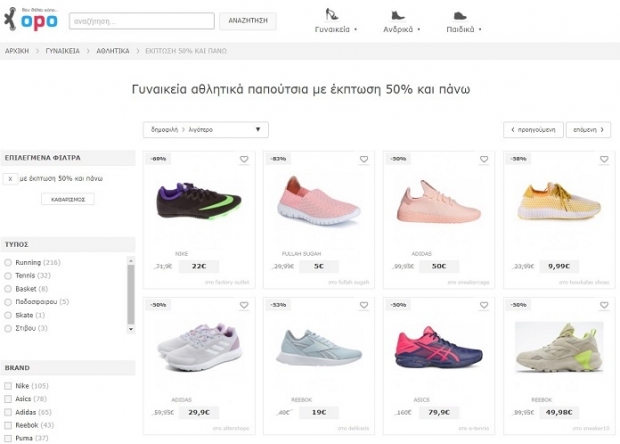
Task: Check the Adidas brand checkbox
Action: pos(8,412)
